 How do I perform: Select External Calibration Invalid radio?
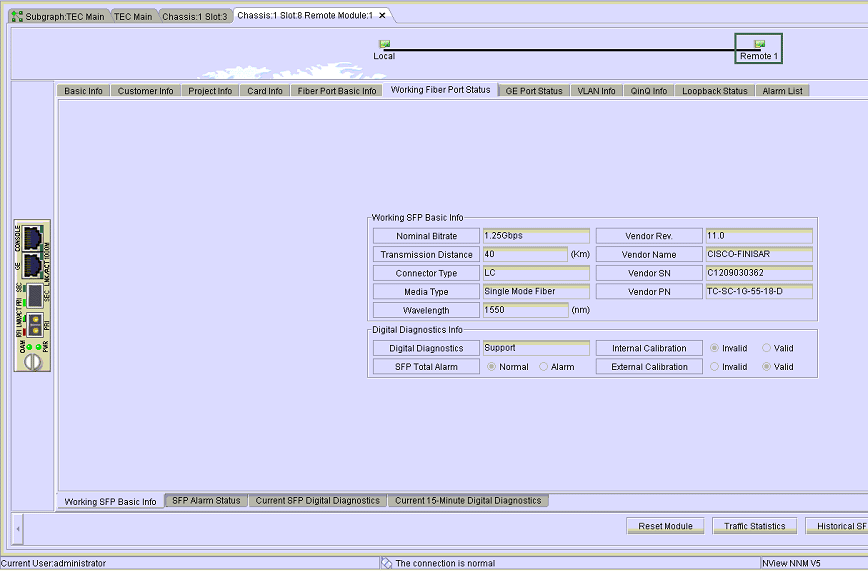tap(714, 367)
